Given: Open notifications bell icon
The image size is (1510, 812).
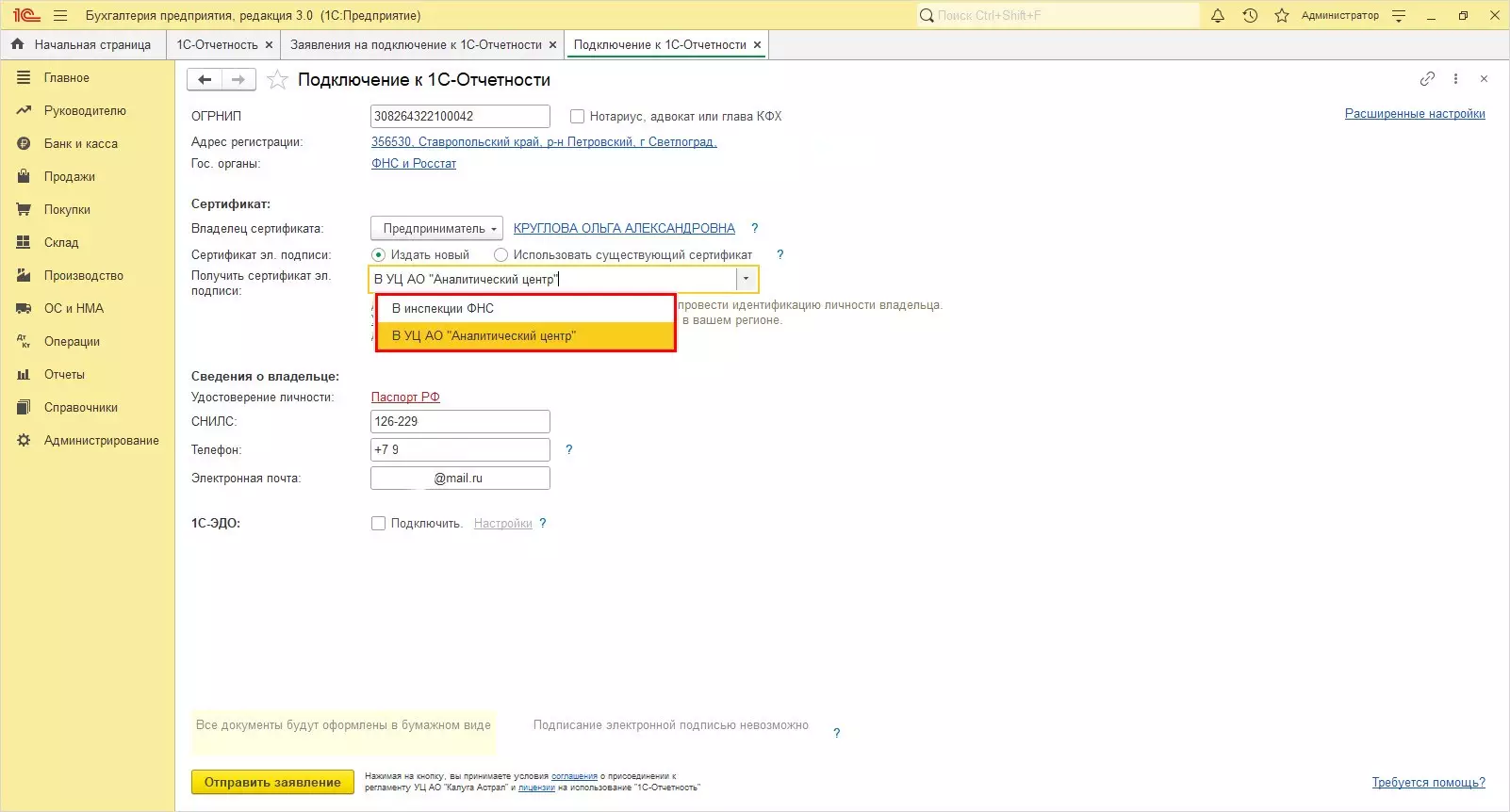Looking at the screenshot, I should [1218, 15].
